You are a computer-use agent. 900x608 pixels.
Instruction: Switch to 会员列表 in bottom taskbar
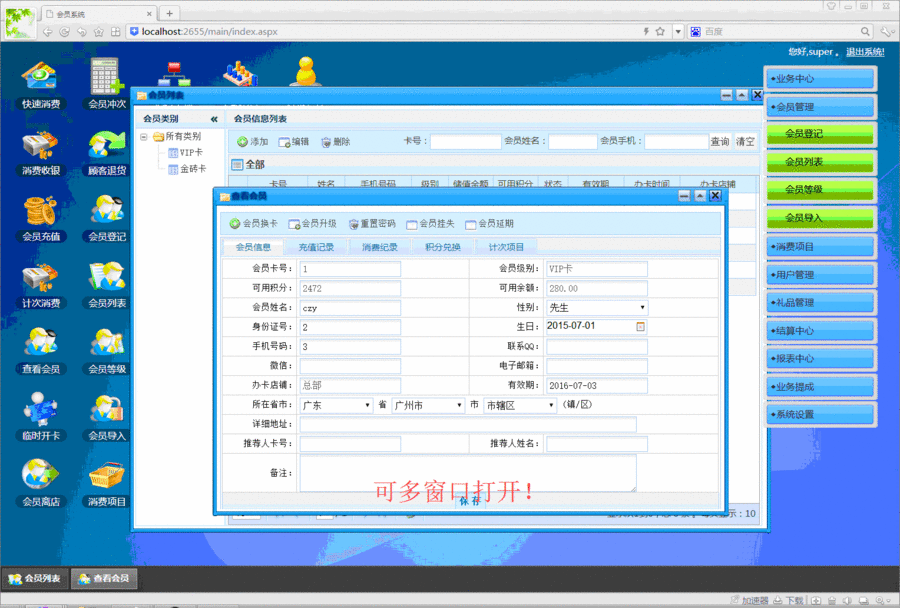point(34,578)
